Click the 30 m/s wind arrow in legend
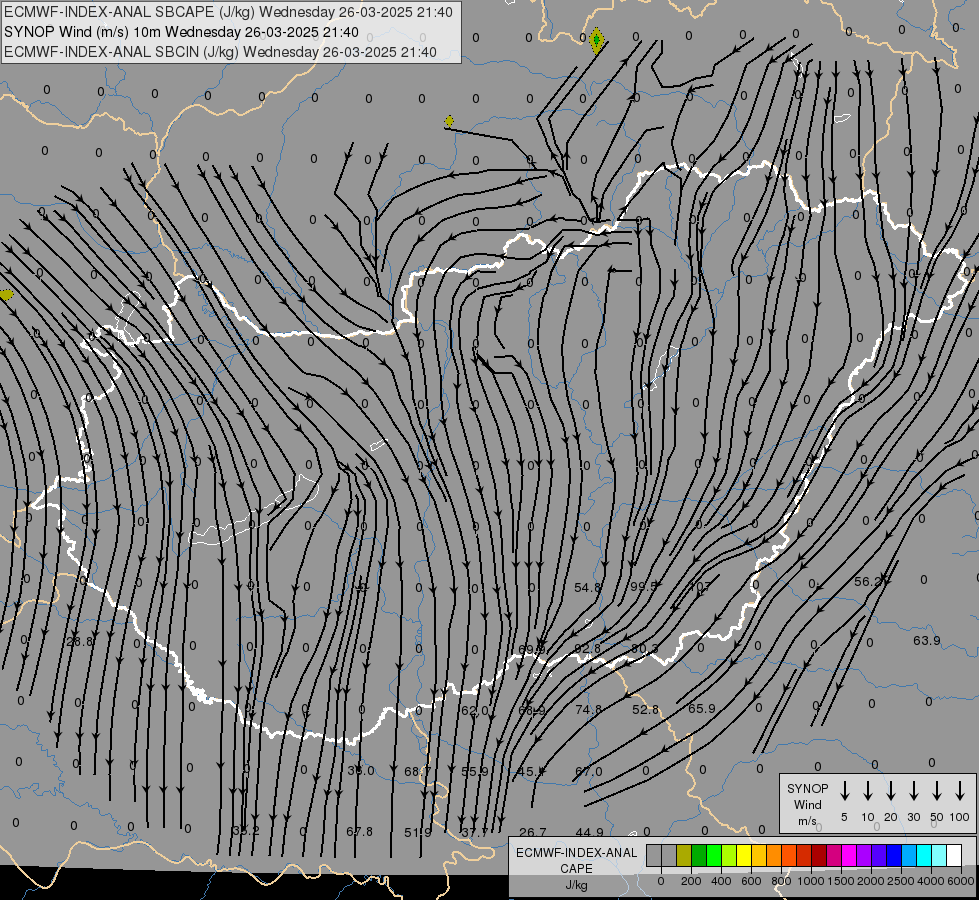979x900 pixels. [x=914, y=791]
